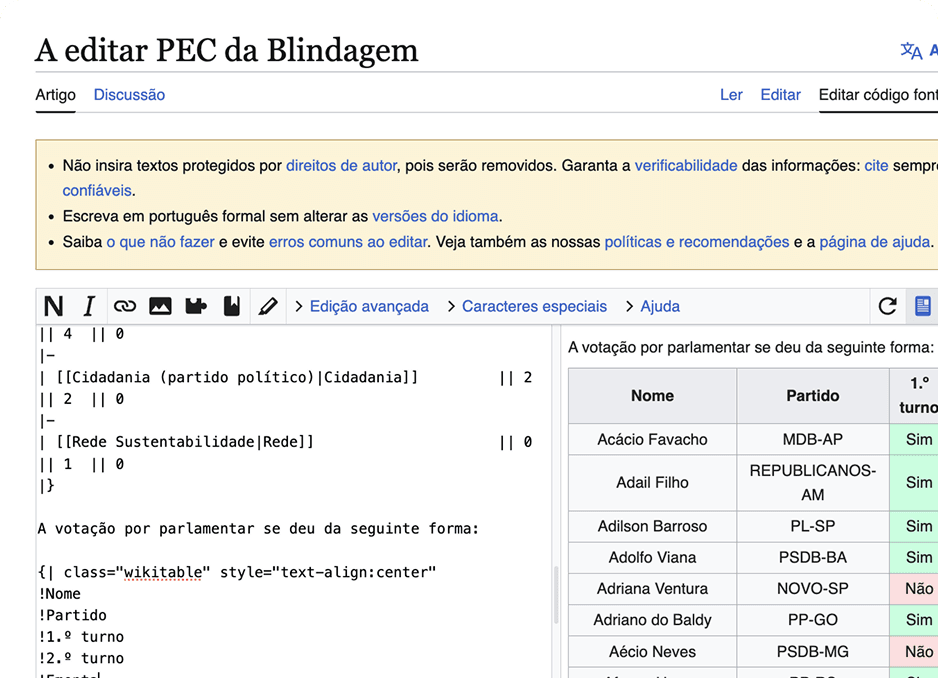Select the Editar código fonte tab

click(x=878, y=95)
